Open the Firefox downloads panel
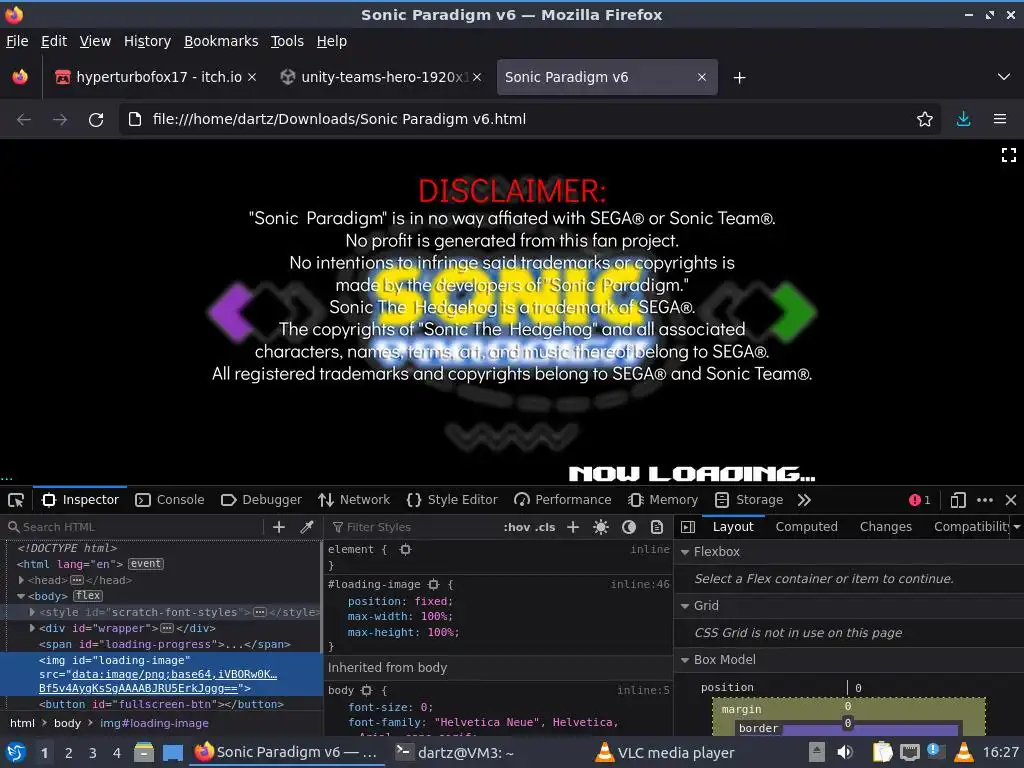Image resolution: width=1024 pixels, height=768 pixels. click(x=963, y=120)
